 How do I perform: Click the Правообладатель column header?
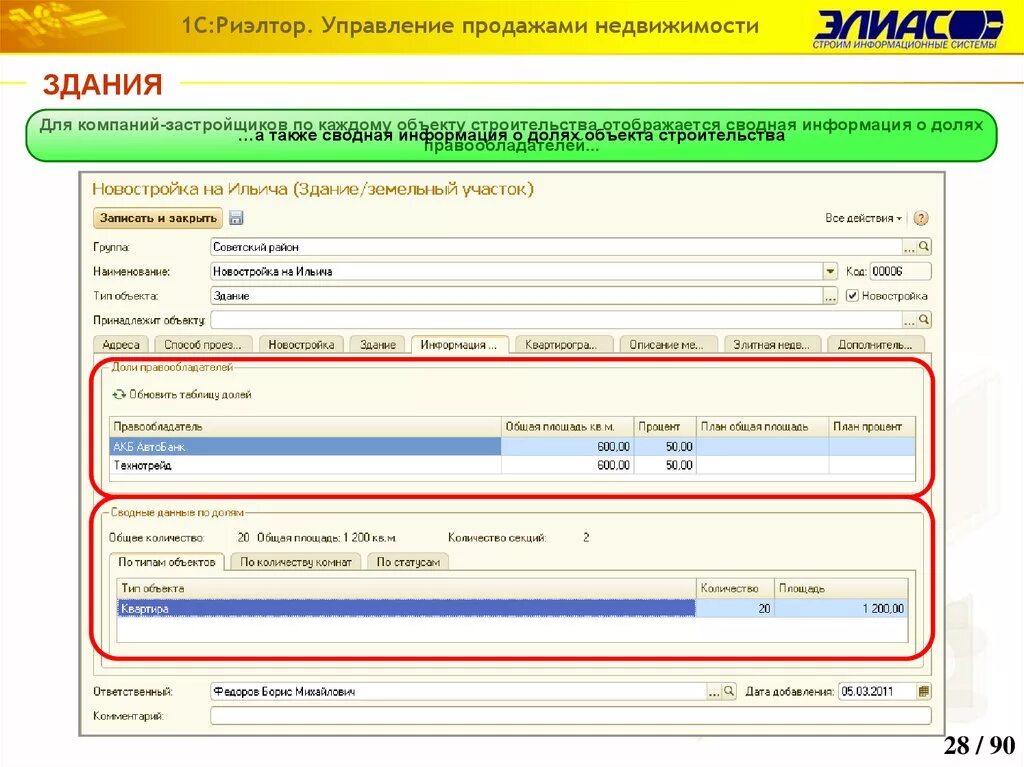tap(305, 427)
